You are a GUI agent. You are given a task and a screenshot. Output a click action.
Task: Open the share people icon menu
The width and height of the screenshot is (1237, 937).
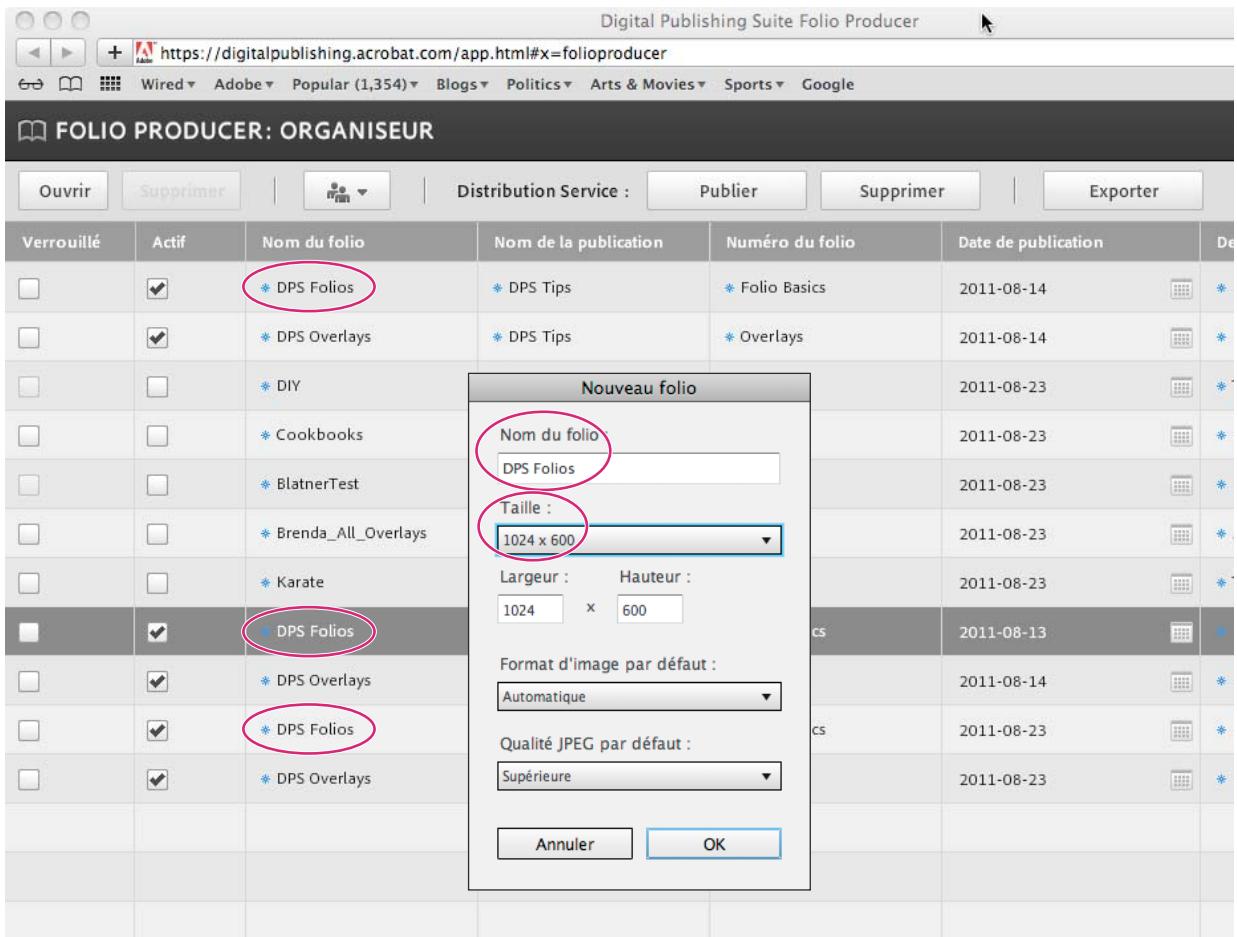(346, 191)
